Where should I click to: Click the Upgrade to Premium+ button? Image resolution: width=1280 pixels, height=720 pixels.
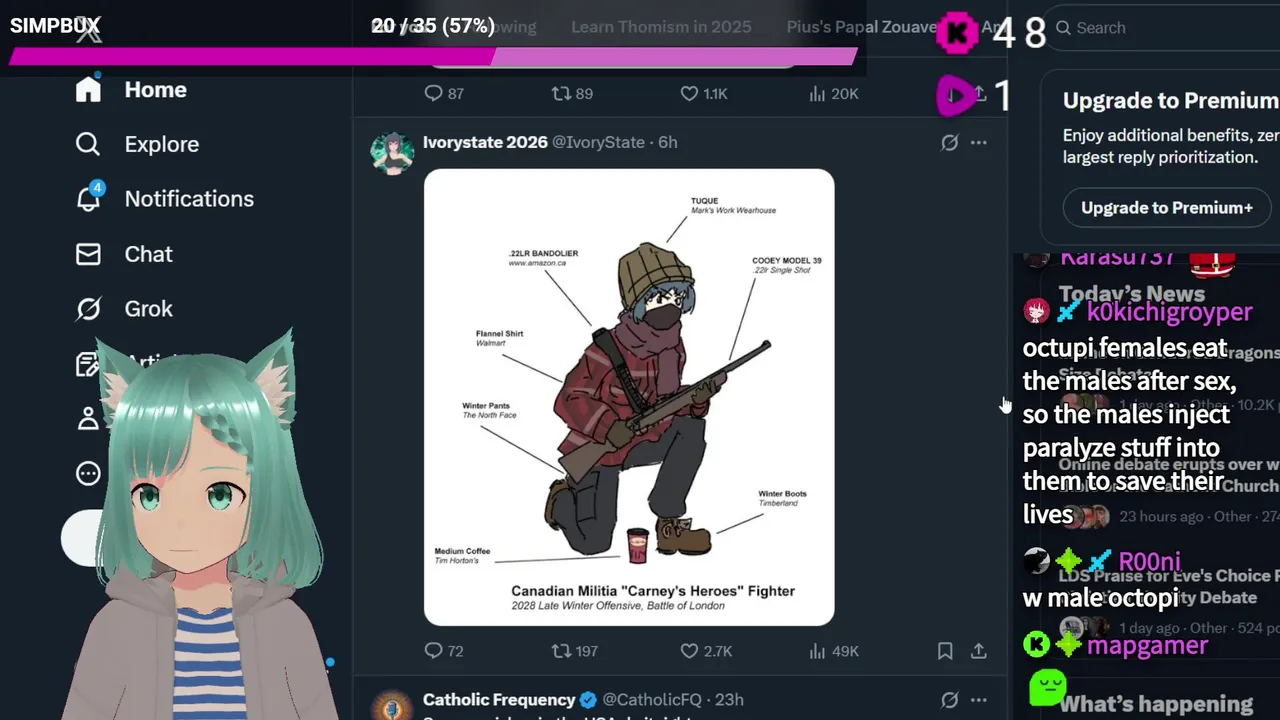1167,208
